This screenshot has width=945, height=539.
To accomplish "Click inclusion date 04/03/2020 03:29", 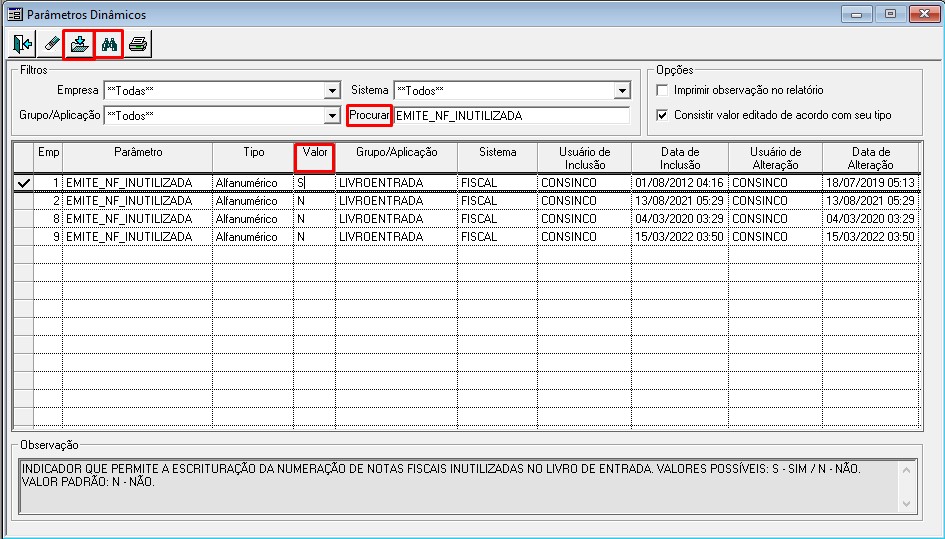I will pyautogui.click(x=680, y=219).
